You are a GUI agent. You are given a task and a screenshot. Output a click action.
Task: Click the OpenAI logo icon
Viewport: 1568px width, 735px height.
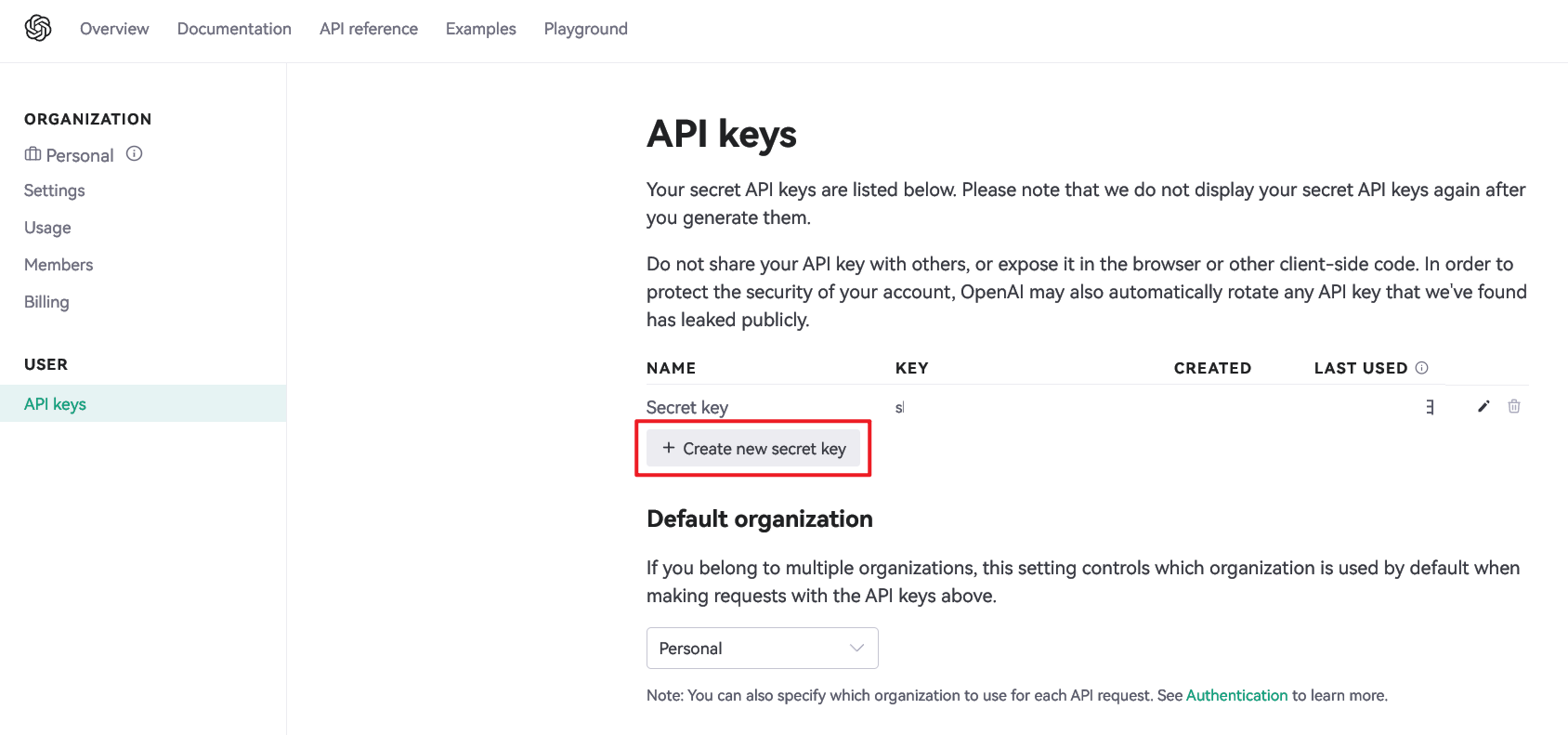coord(38,29)
